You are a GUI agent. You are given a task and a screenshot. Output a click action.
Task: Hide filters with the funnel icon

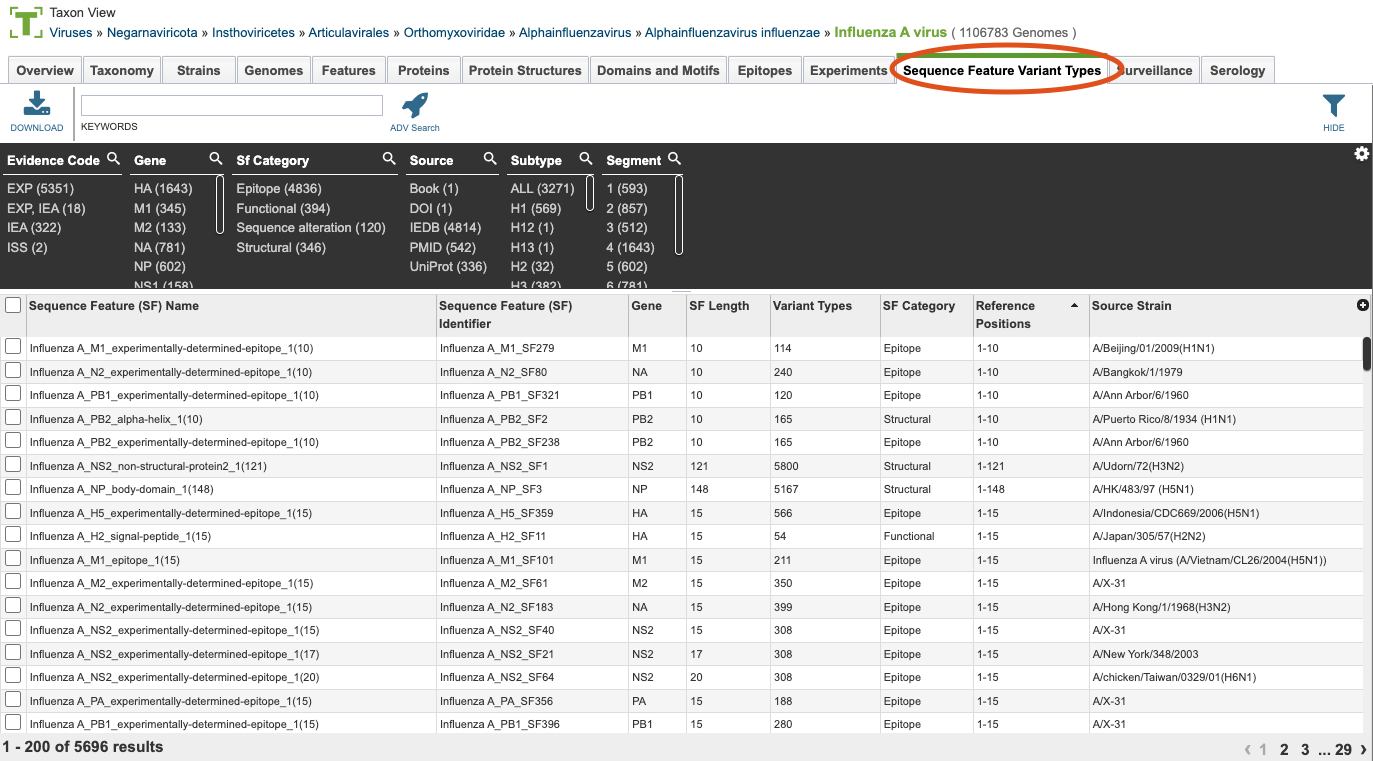click(1333, 106)
